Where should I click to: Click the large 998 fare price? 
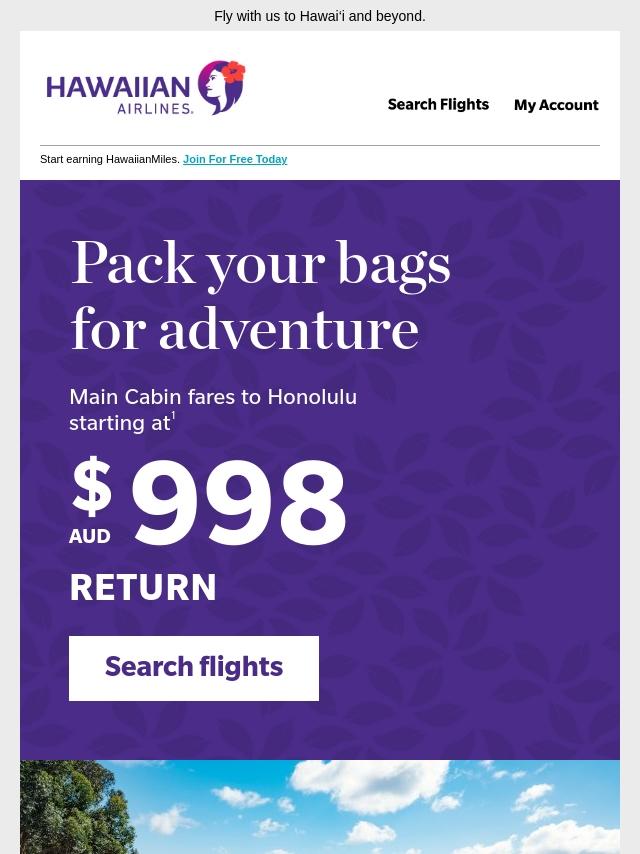coord(239,502)
